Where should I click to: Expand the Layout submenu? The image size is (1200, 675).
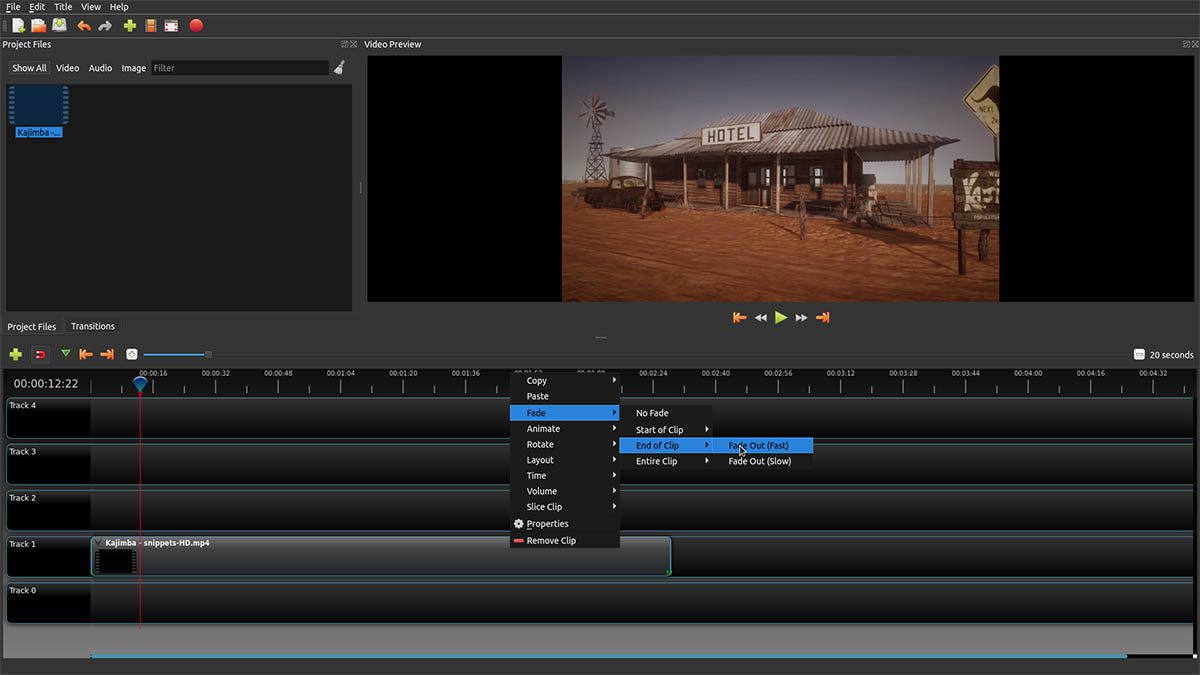pos(565,460)
